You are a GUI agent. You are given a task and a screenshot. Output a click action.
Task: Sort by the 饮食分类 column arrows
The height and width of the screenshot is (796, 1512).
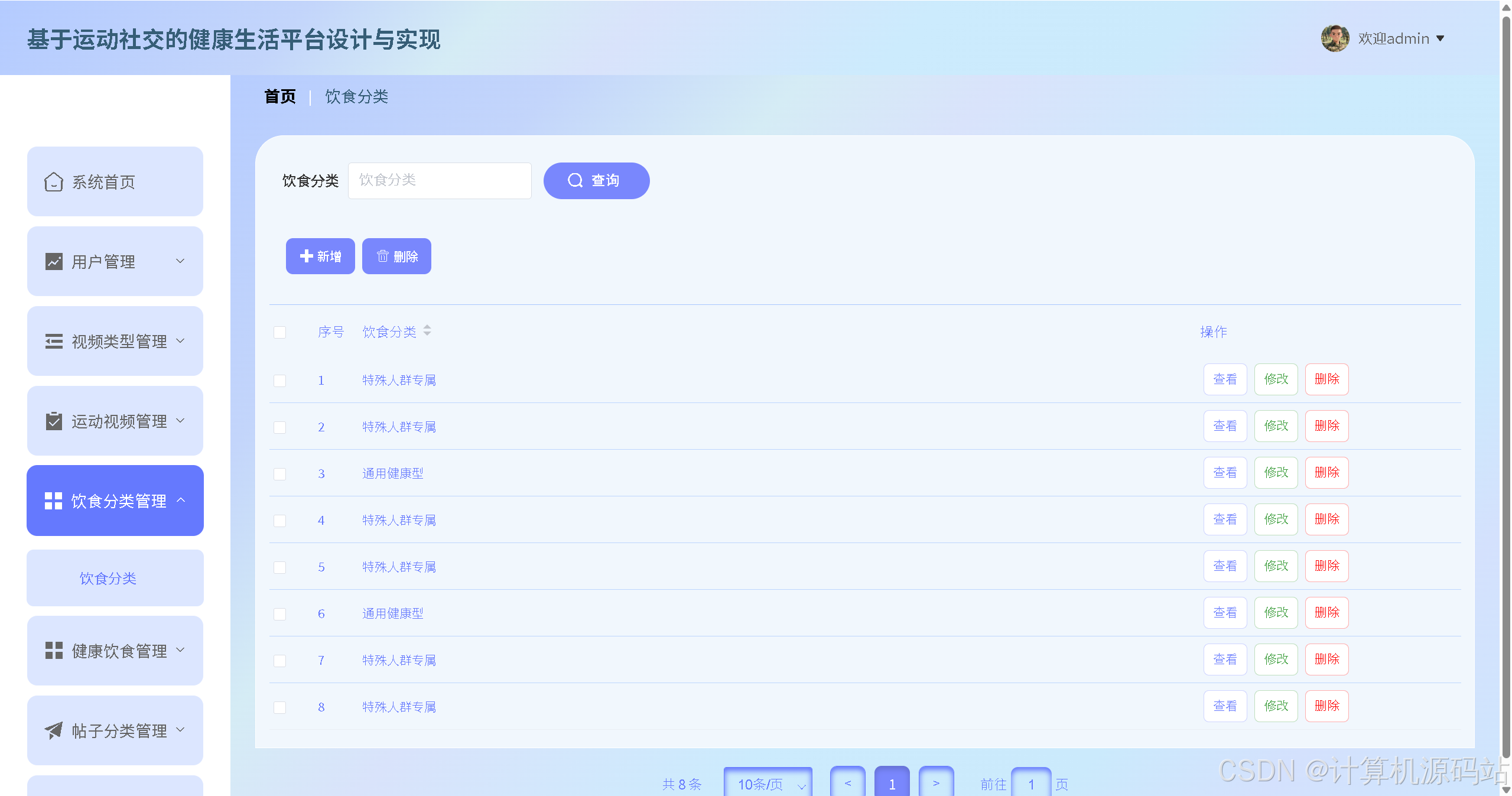click(x=427, y=331)
